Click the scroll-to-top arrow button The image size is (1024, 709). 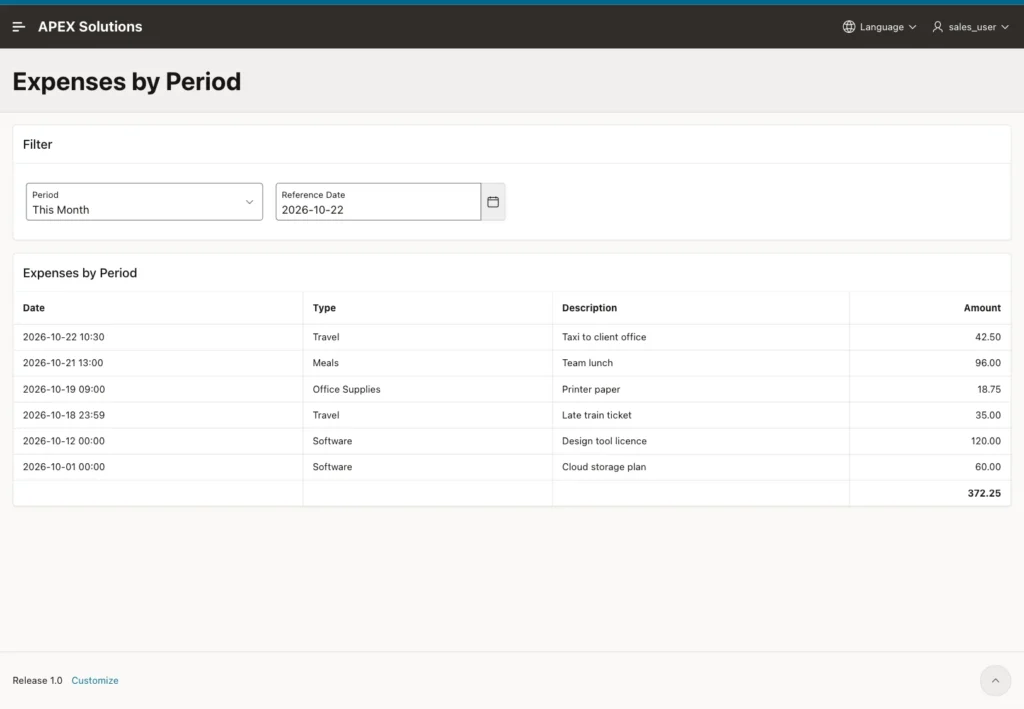coord(995,680)
